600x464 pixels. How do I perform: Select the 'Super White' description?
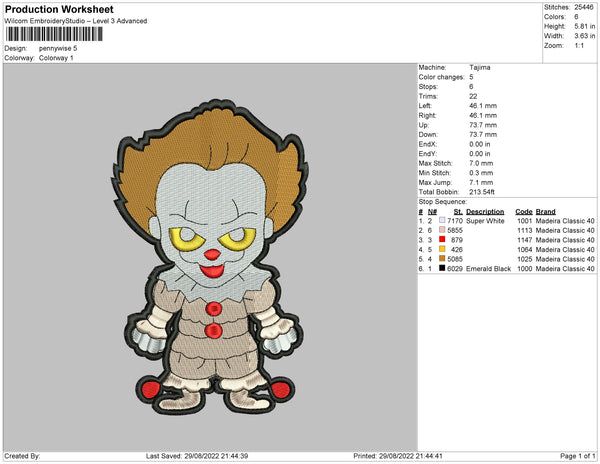click(485, 221)
